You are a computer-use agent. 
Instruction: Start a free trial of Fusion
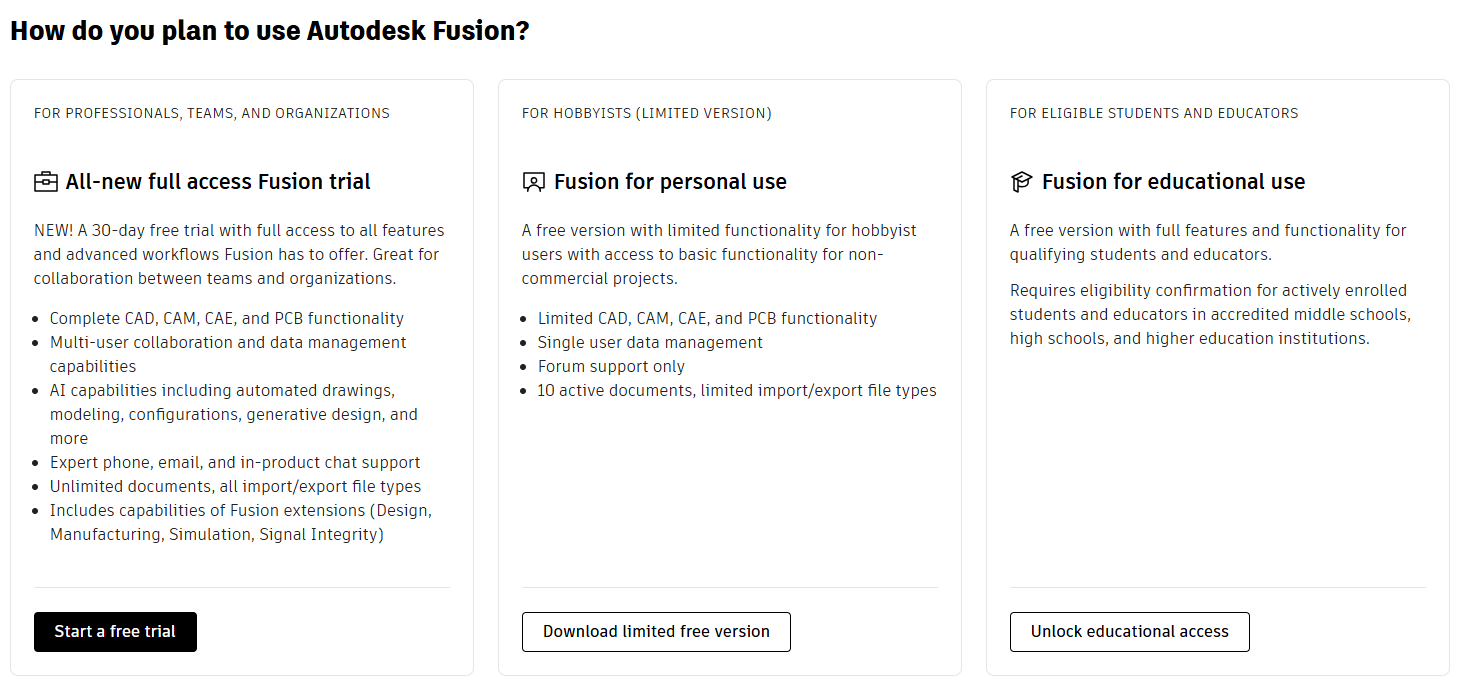pyautogui.click(x=115, y=632)
